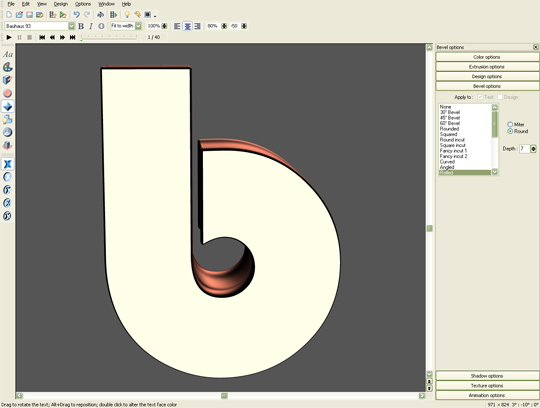The height and width of the screenshot is (408, 540).
Task: Expand the Design options panel
Action: (487, 76)
